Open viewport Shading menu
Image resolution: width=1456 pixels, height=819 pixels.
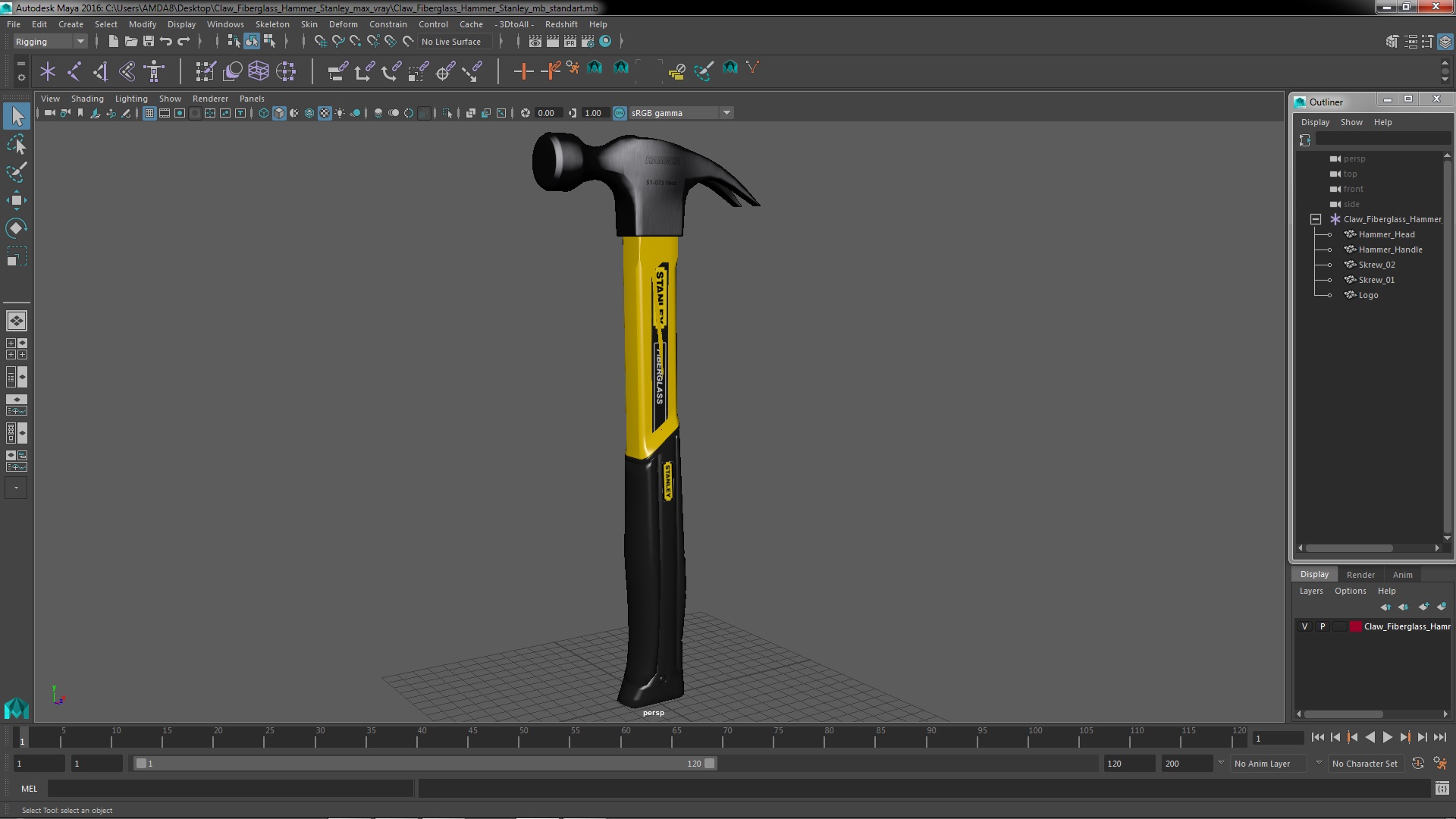click(87, 99)
